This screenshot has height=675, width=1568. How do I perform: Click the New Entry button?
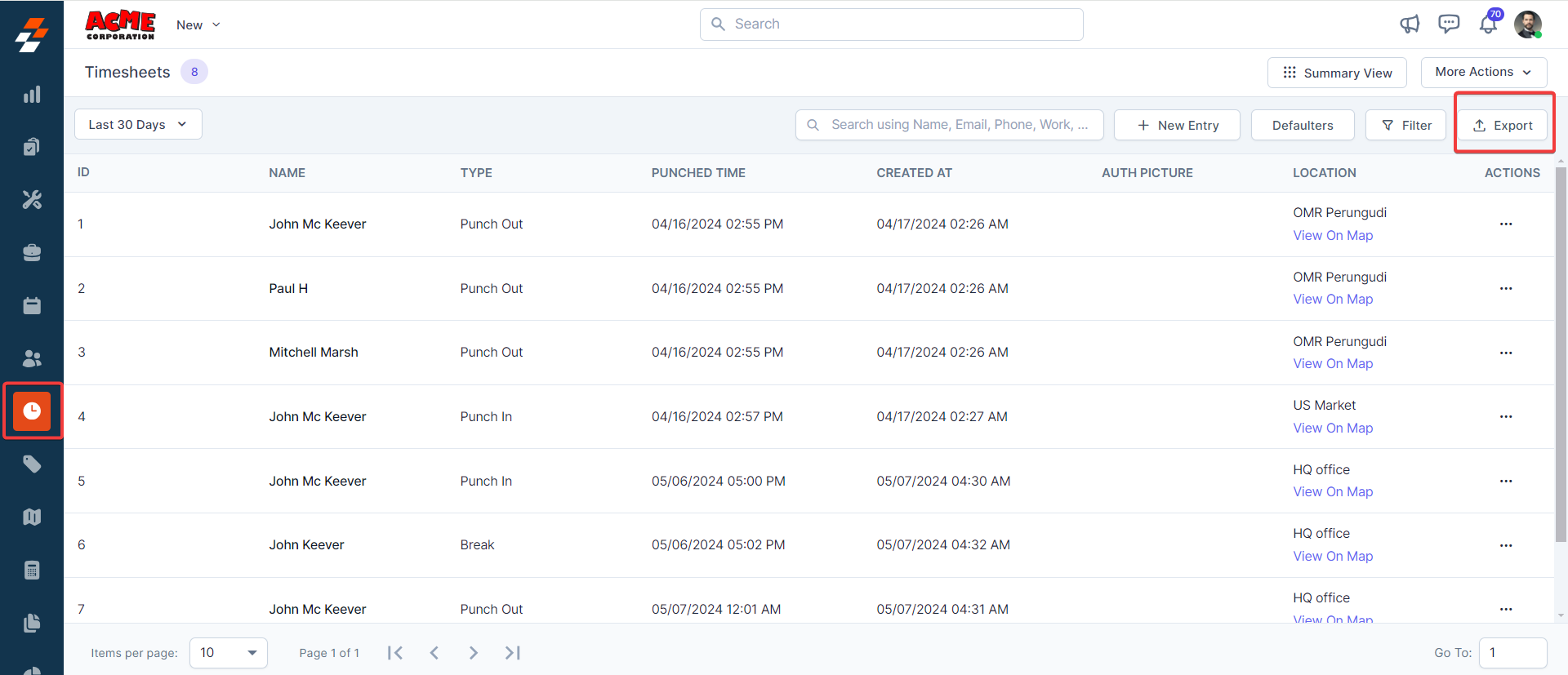[1177, 125]
